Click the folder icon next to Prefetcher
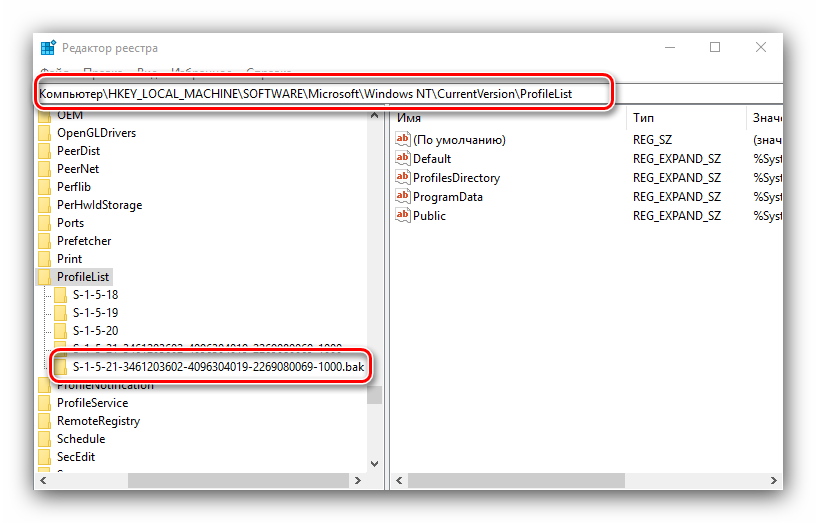816x523 pixels. [x=45, y=241]
